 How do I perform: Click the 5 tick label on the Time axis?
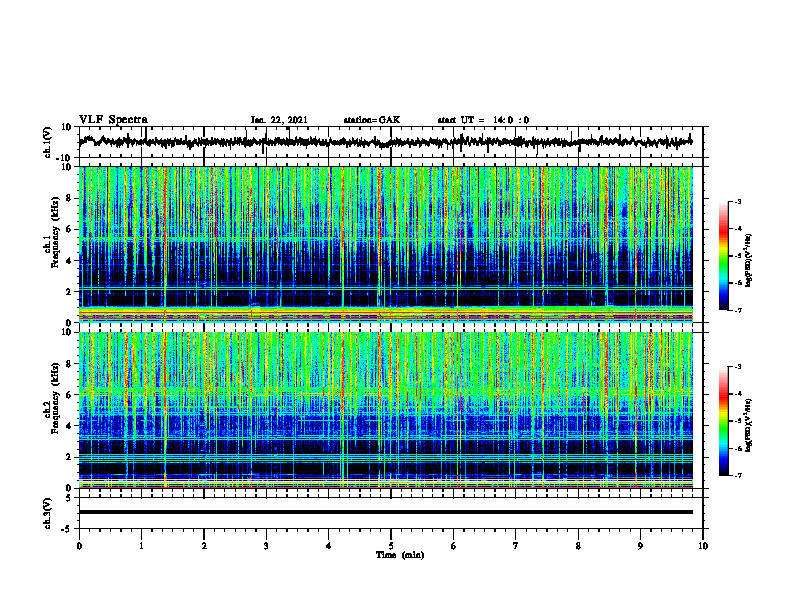(391, 546)
